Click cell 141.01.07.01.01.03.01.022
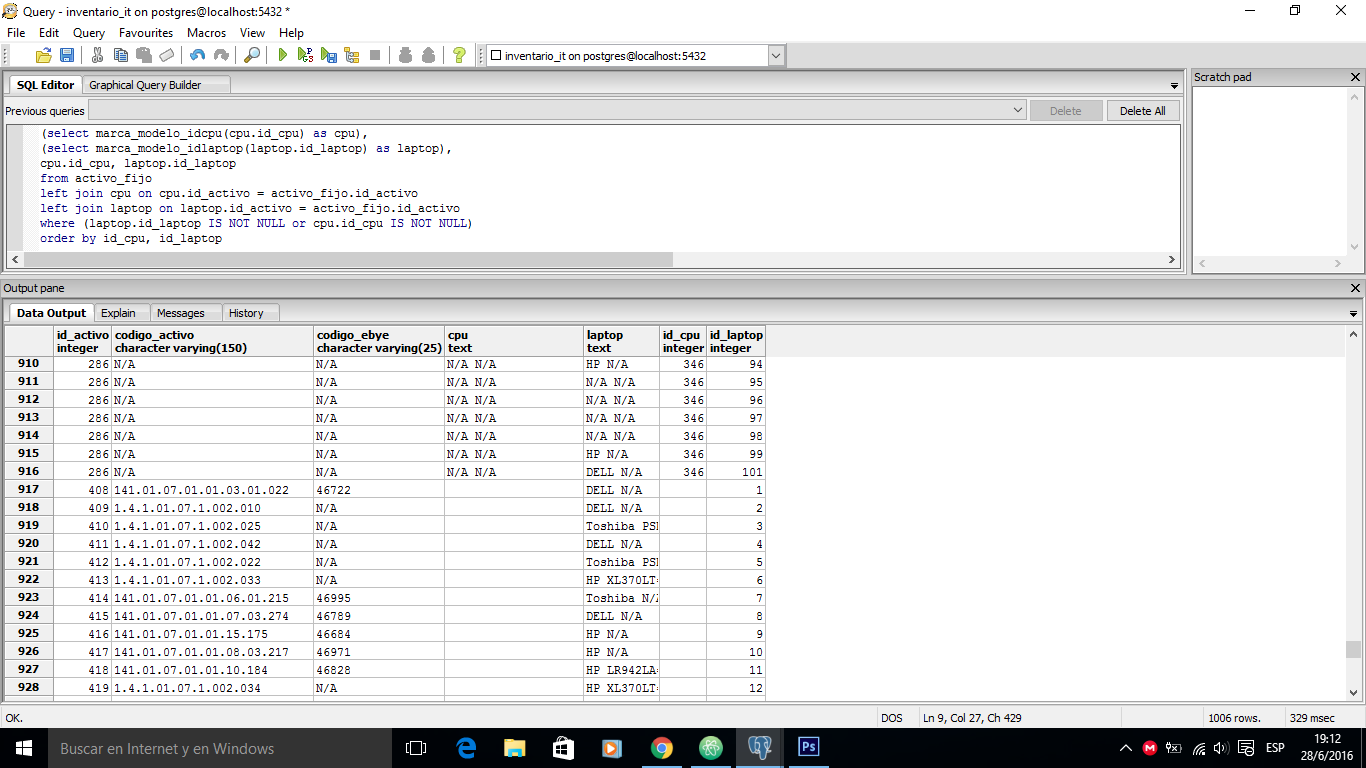This screenshot has height=768, width=1366. click(x=212, y=490)
